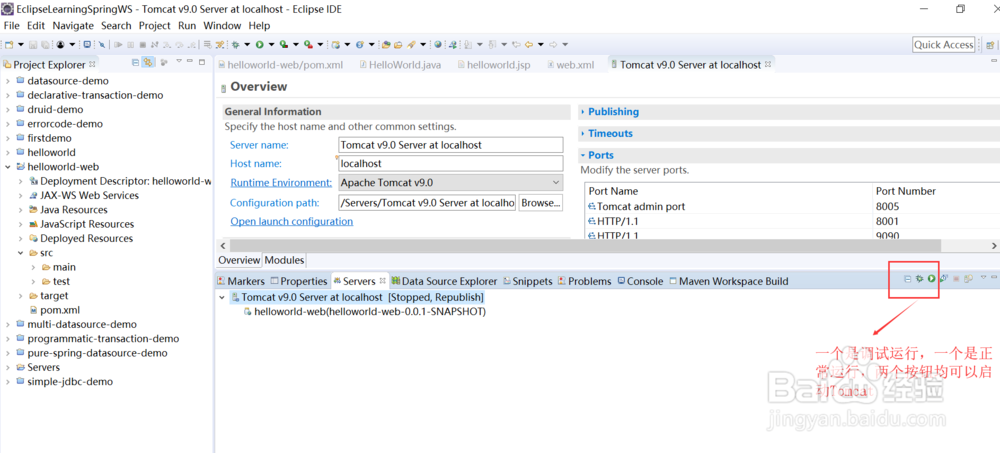Expand the Java Resources node
This screenshot has height=453, width=1000.
tap(20, 210)
